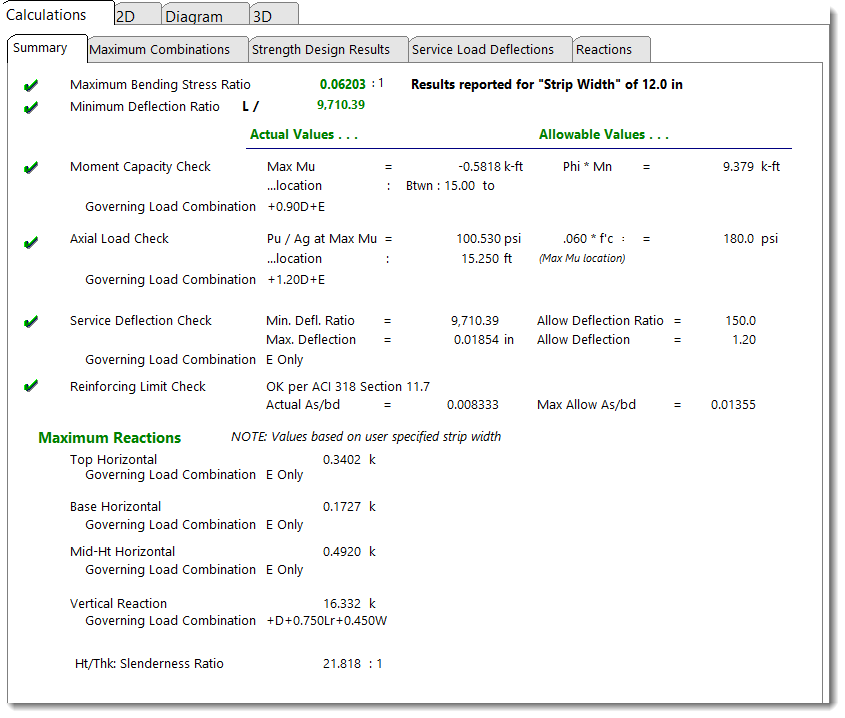
Task: Click the slenderness ratio value 21.818
Action: (342, 664)
